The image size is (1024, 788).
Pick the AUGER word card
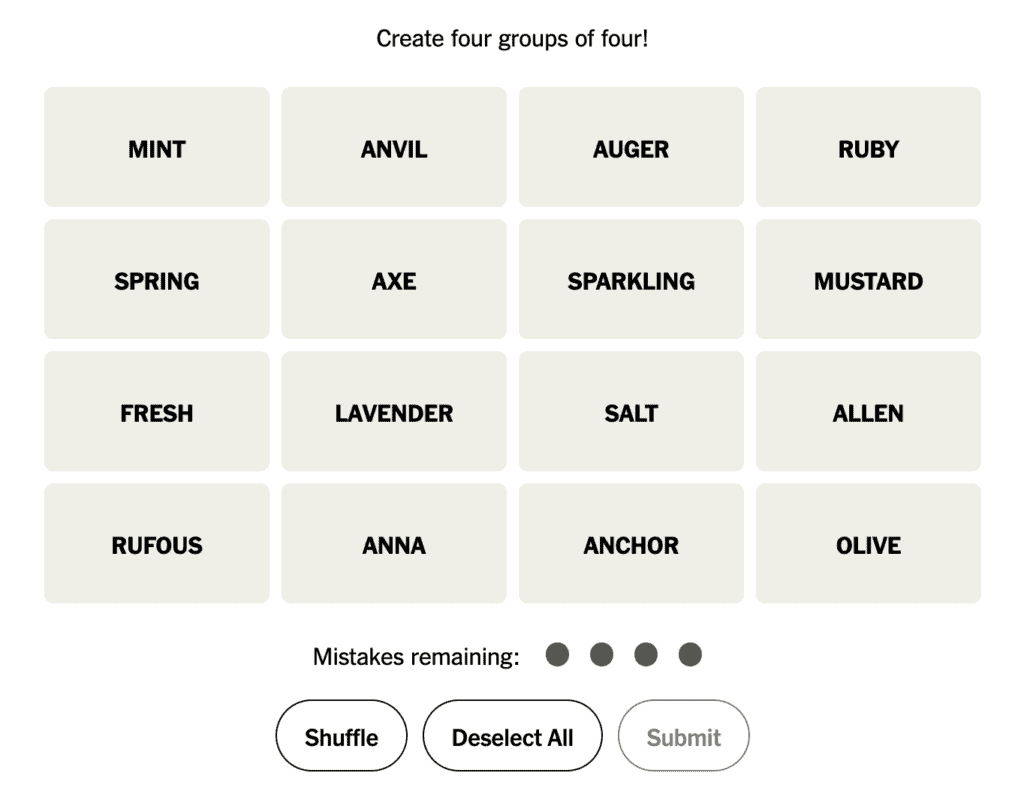631,148
